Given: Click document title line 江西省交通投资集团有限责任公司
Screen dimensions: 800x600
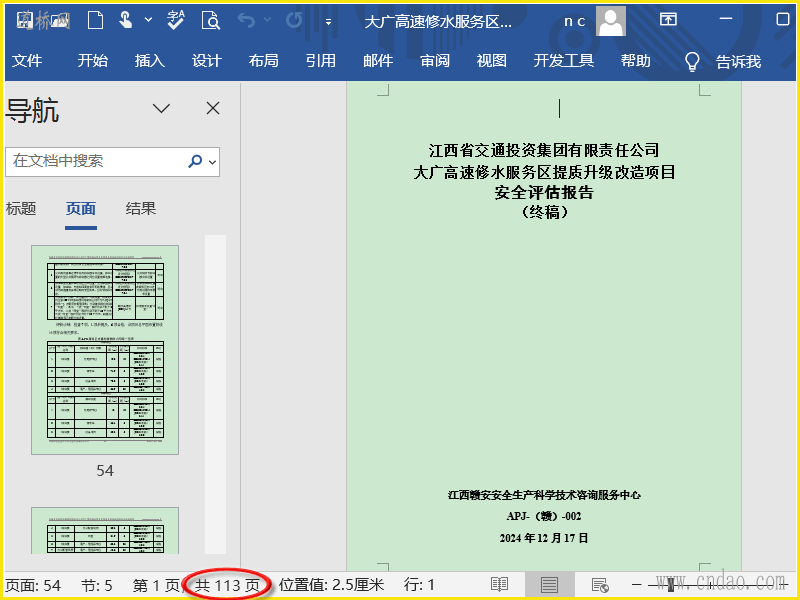Looking at the screenshot, I should tap(544, 150).
